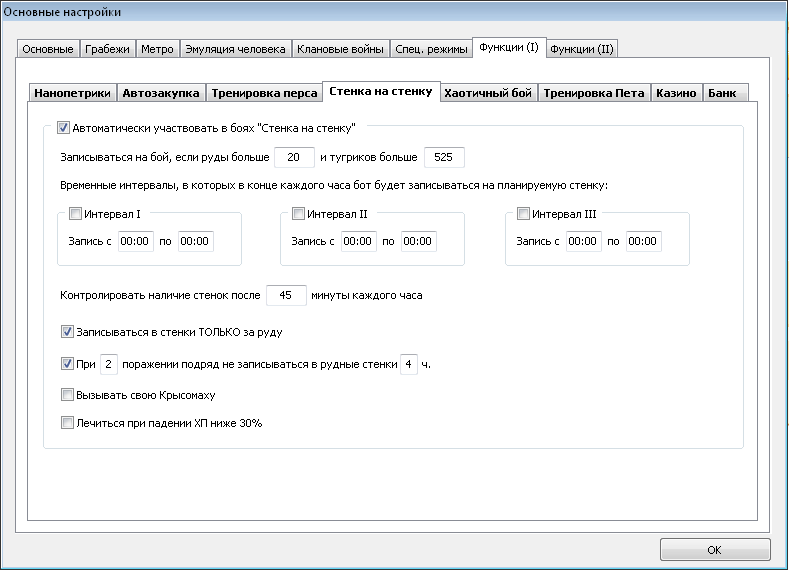Click 'минуты каждого часа' label
Screen dimensions: 789x570
coord(367,295)
